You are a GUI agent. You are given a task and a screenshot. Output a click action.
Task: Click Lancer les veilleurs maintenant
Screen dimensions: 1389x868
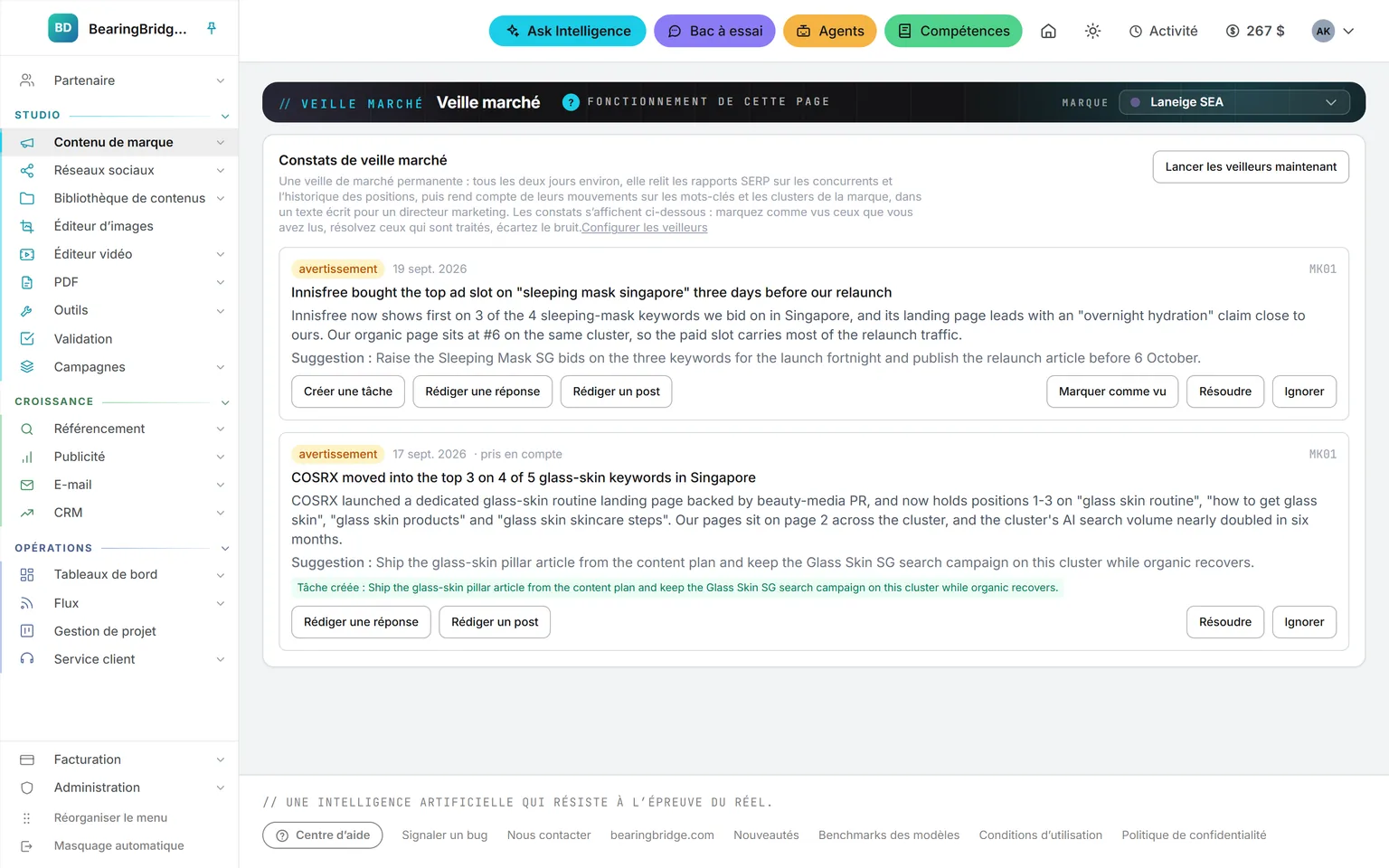[x=1251, y=166]
